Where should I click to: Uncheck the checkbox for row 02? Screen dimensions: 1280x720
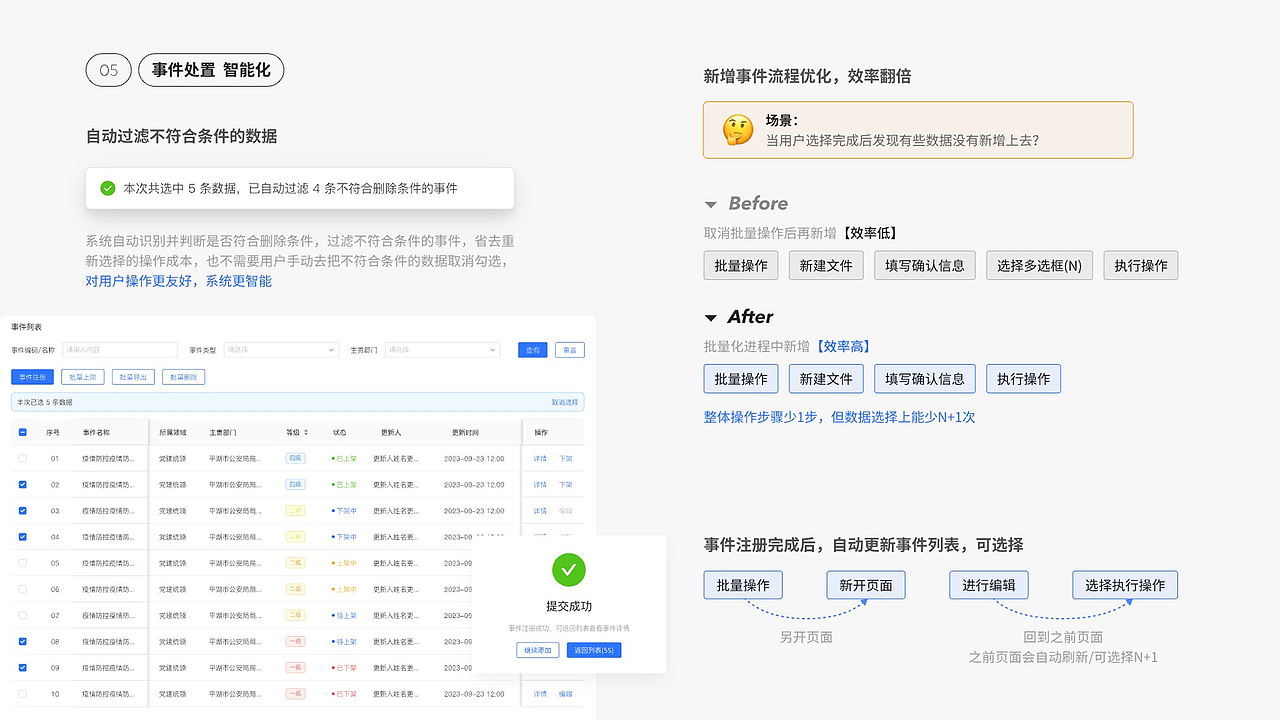point(23,484)
